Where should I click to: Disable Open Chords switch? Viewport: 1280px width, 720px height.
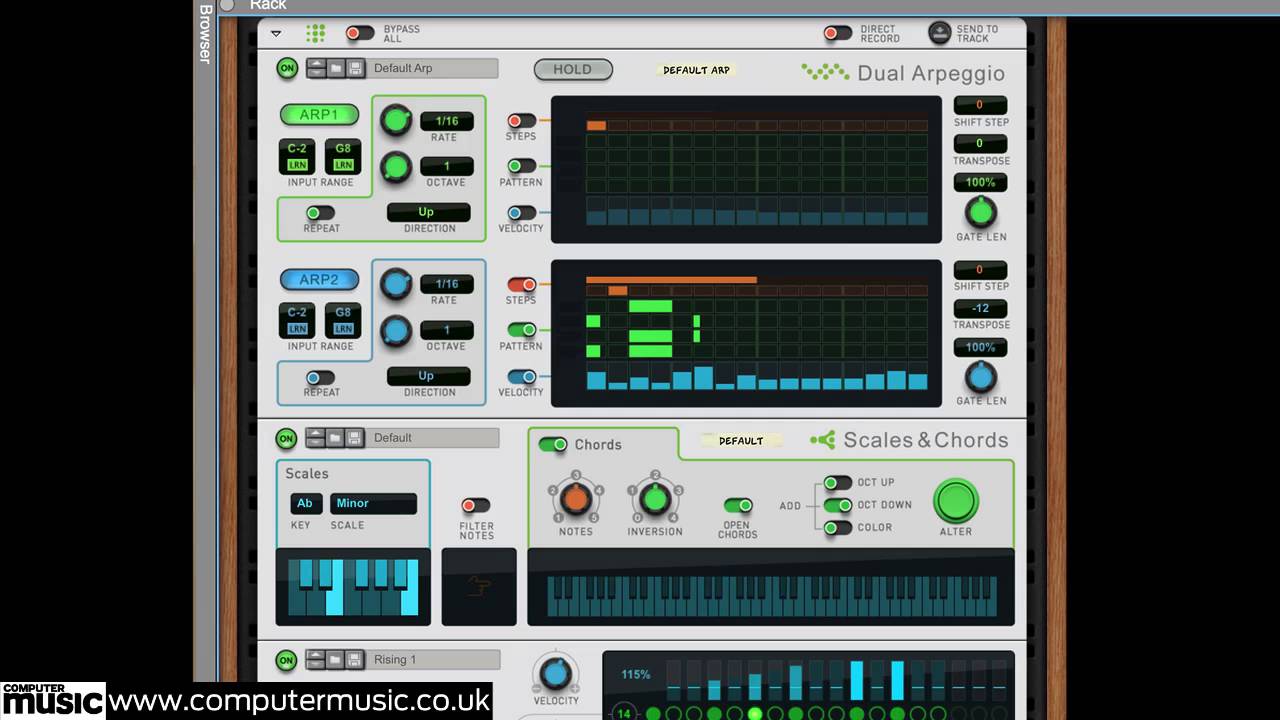(738, 506)
